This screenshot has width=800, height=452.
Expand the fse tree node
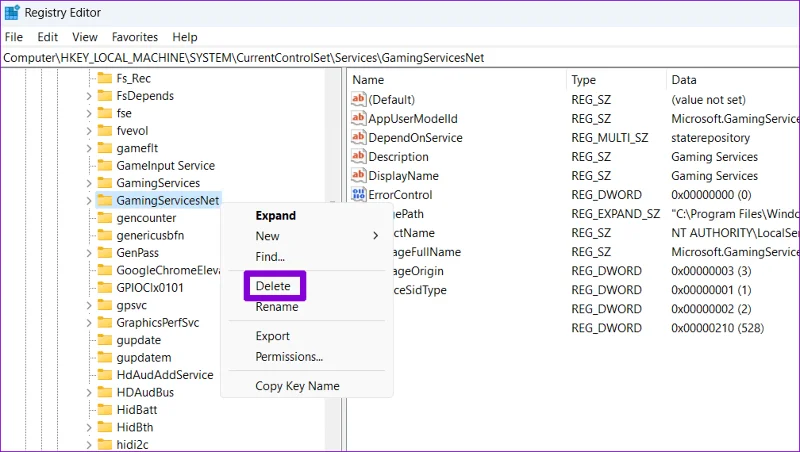coord(89,113)
